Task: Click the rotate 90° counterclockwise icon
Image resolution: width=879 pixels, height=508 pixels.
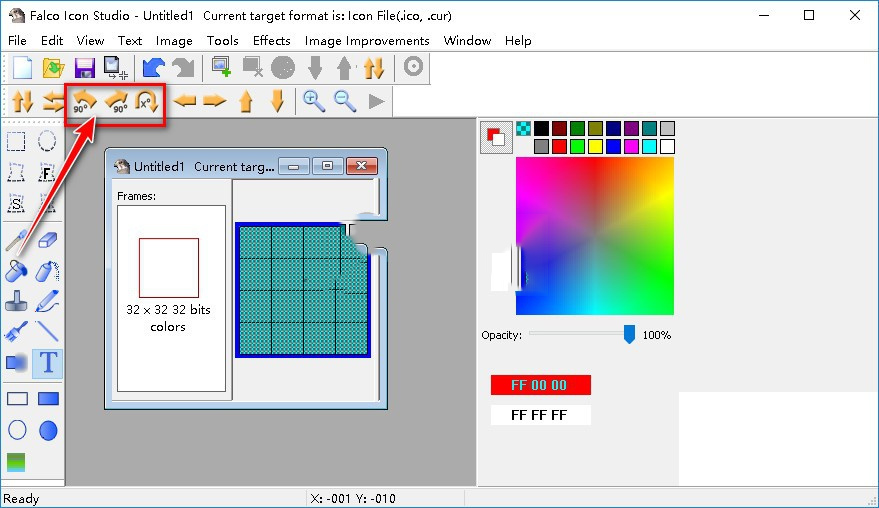Action: point(84,101)
